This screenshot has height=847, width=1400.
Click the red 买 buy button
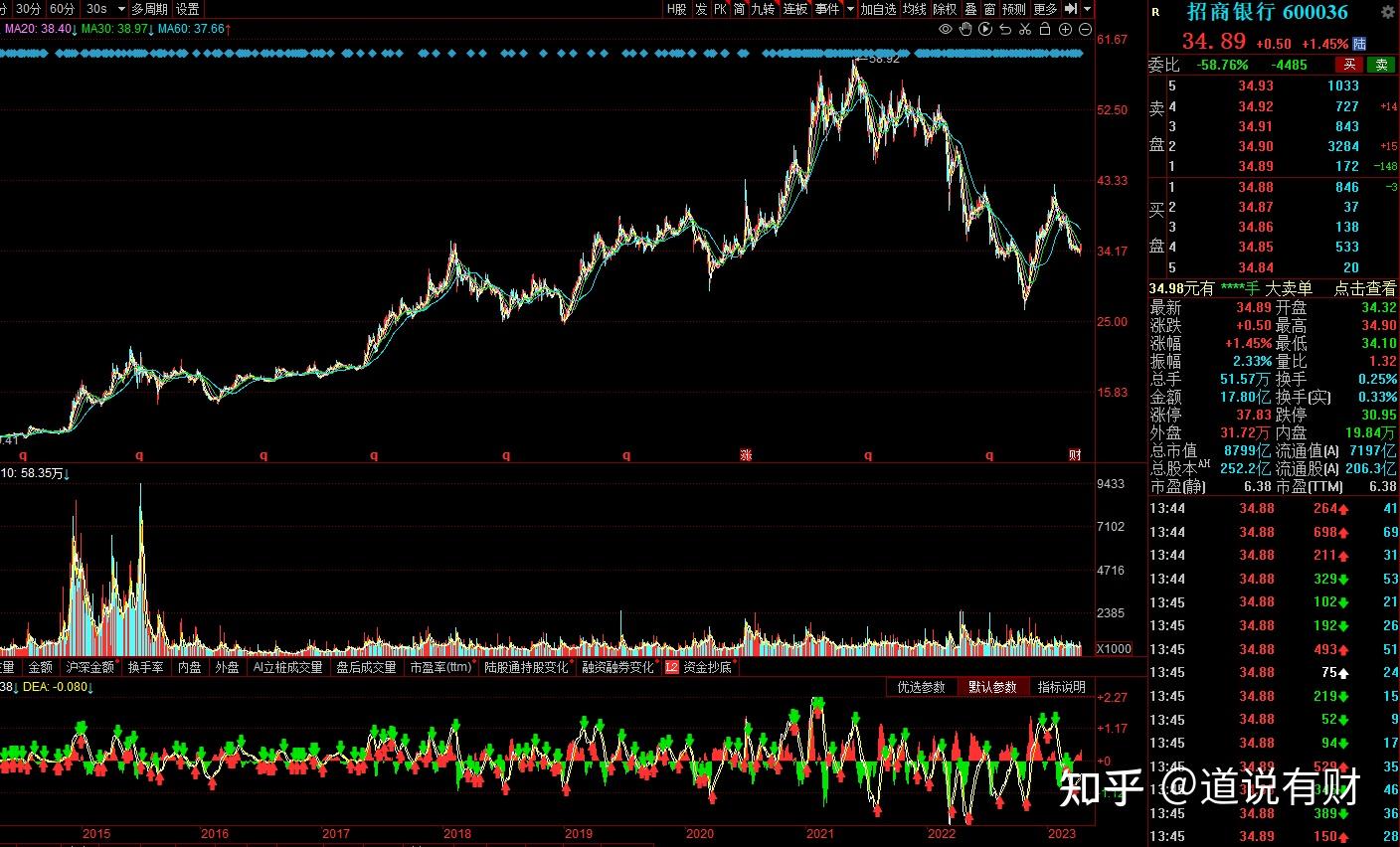pos(1349,65)
